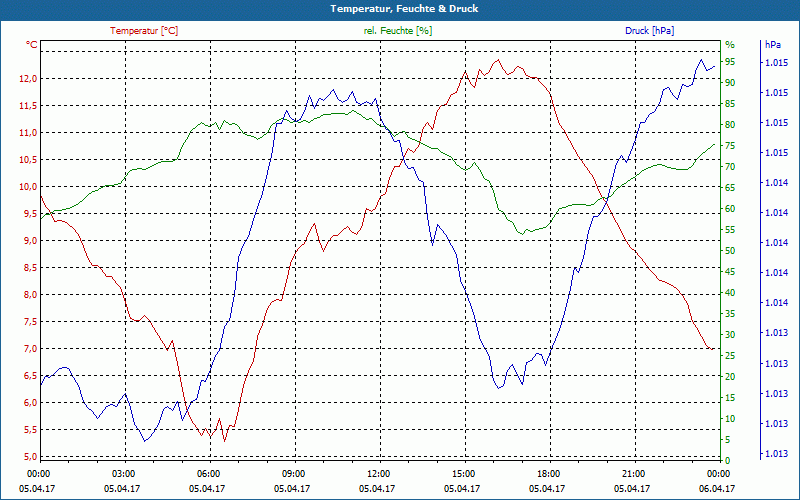Click the green '65' humidity axis tick
800x500 pixels.
tap(730, 188)
